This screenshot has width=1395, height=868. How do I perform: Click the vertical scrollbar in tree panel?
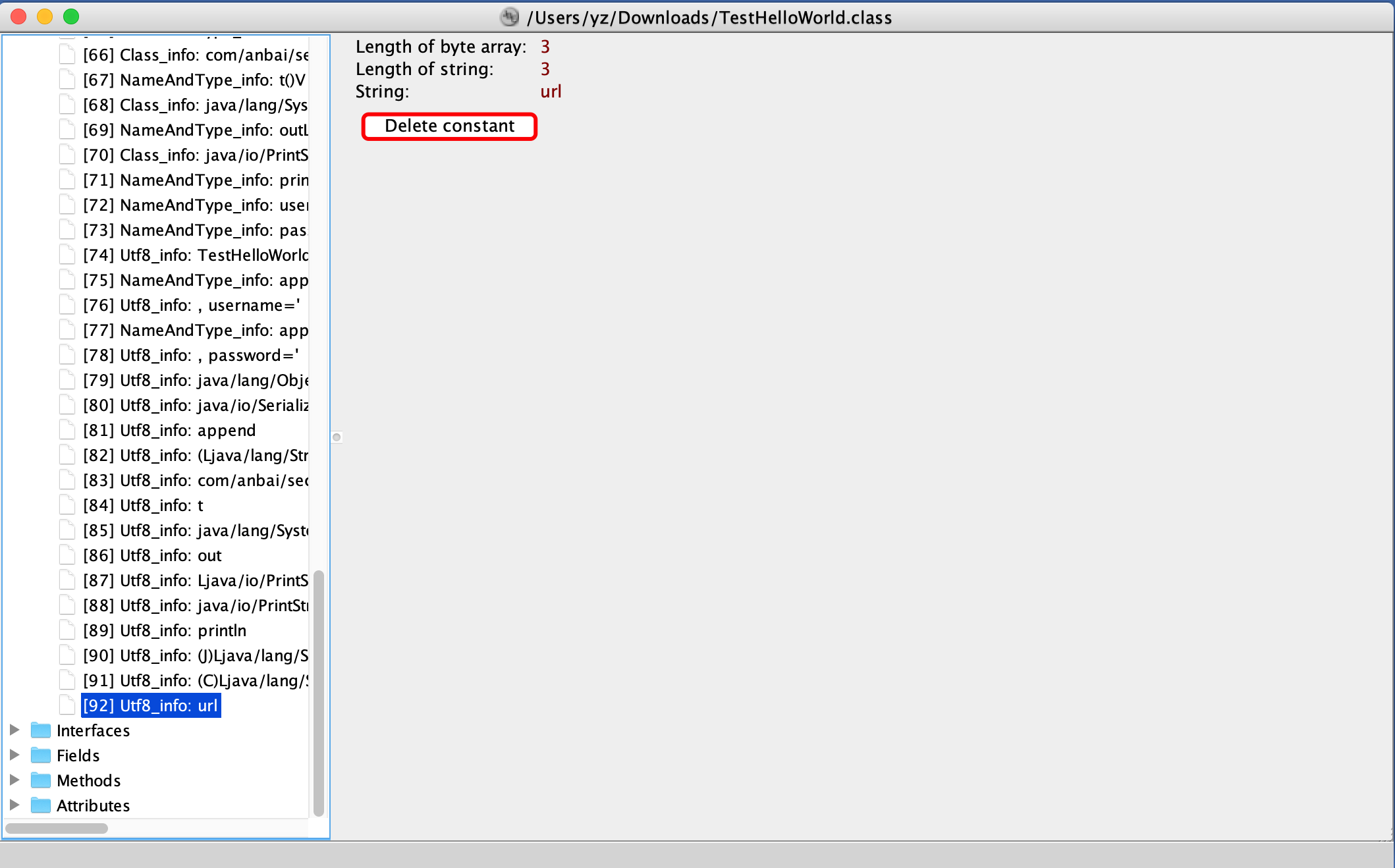tap(319, 692)
